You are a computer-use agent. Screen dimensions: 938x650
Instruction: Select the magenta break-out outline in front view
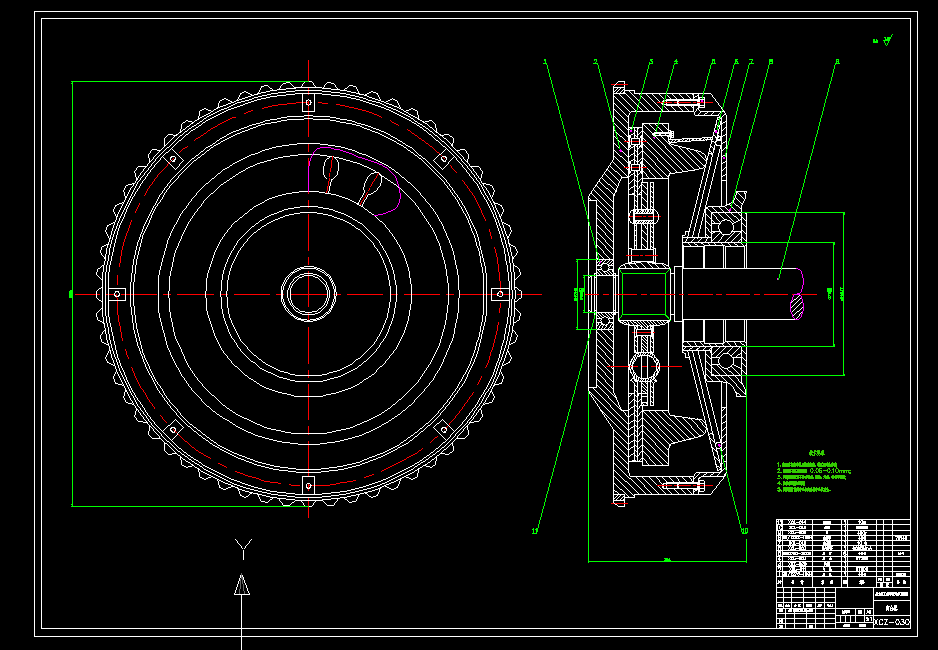[354, 181]
